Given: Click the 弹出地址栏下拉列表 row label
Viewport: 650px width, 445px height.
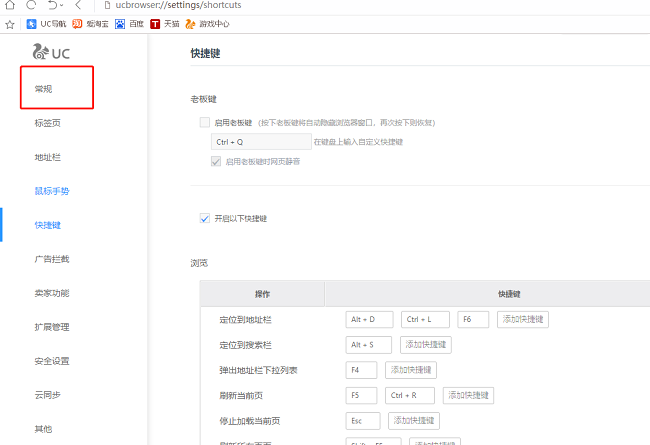Looking at the screenshot, I should (258, 370).
